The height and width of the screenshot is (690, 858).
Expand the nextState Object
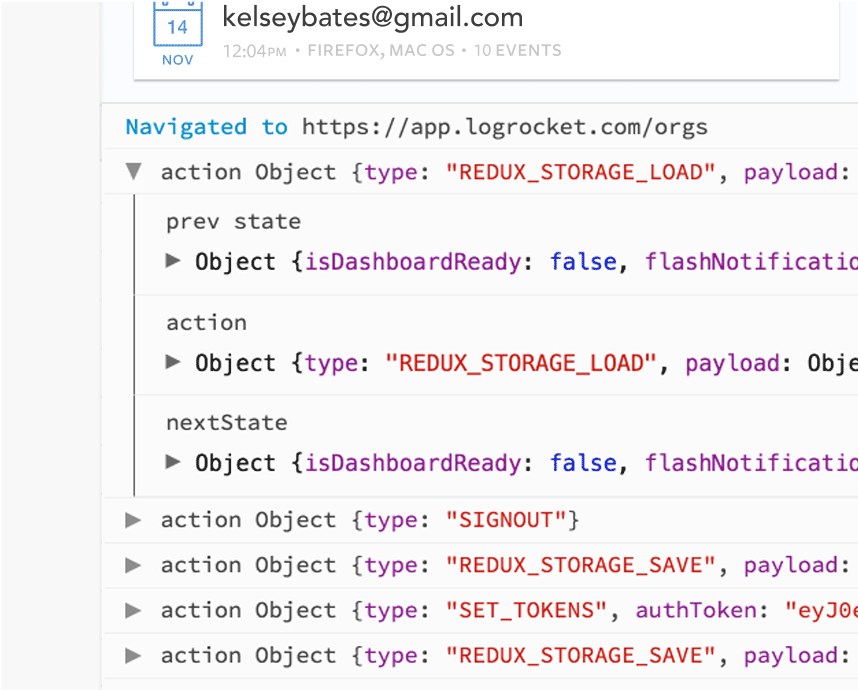coord(173,462)
